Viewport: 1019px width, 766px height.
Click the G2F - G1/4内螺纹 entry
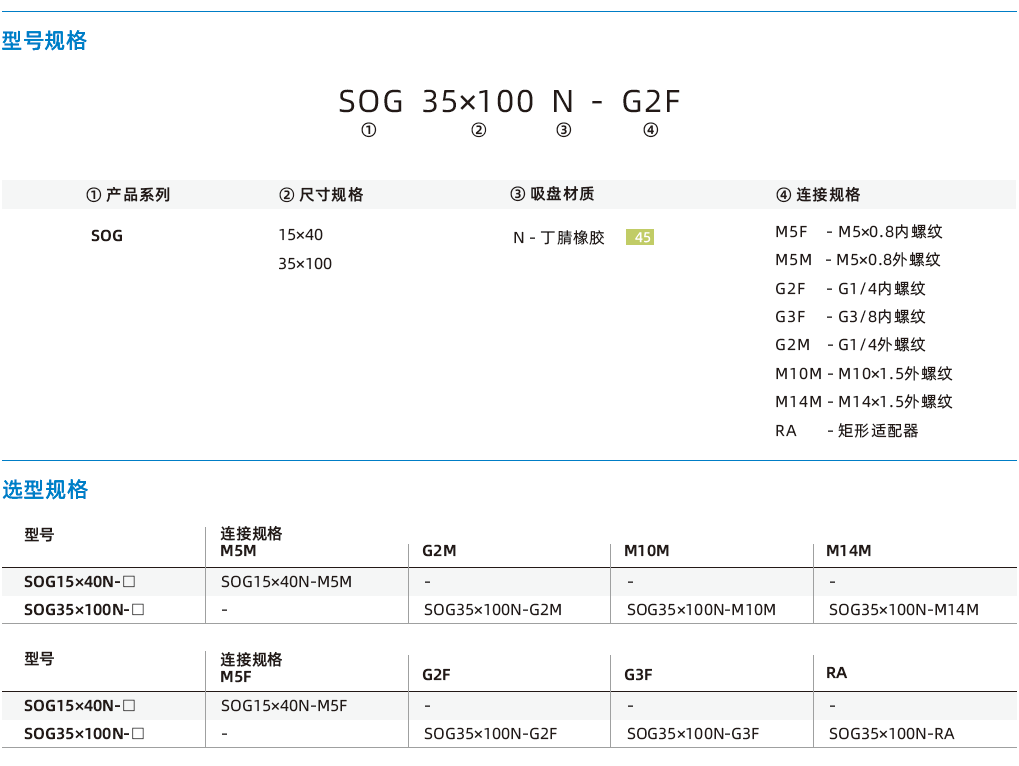[850, 288]
